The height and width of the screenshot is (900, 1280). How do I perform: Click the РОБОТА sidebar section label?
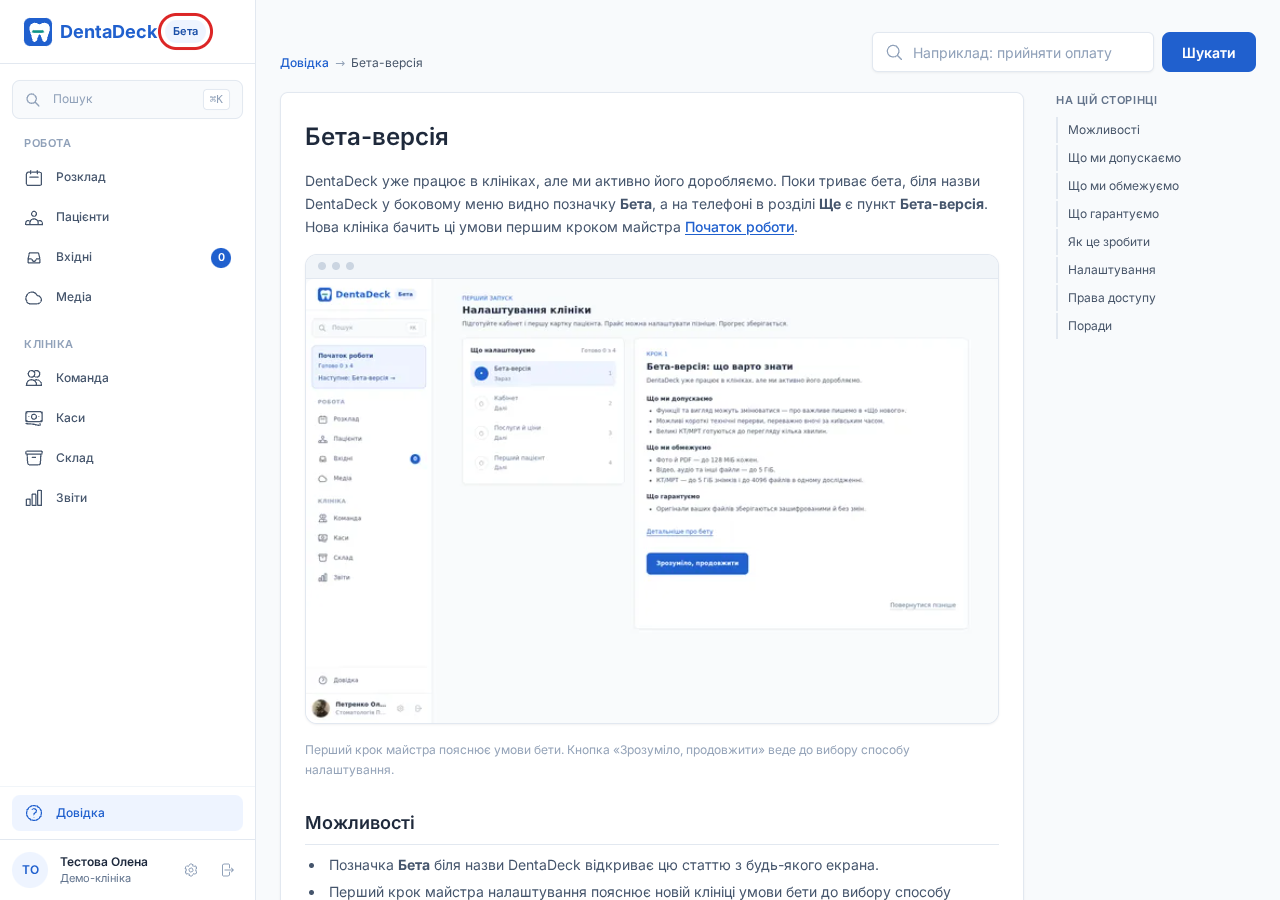(48, 143)
